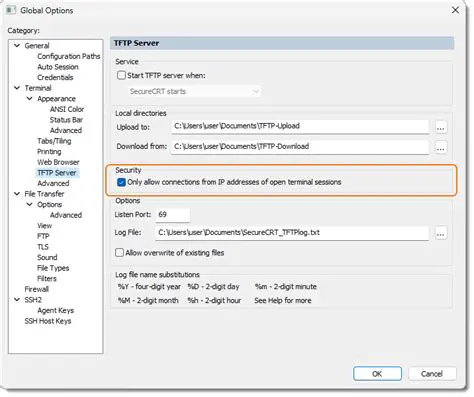474x397 pixels.
Task: Select File Types category
Action: pos(53,268)
